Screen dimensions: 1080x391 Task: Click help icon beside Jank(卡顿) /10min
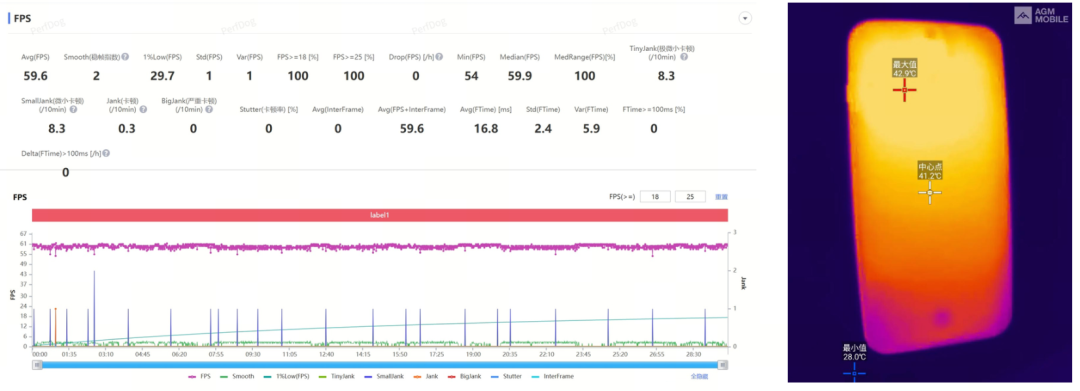click(x=143, y=109)
